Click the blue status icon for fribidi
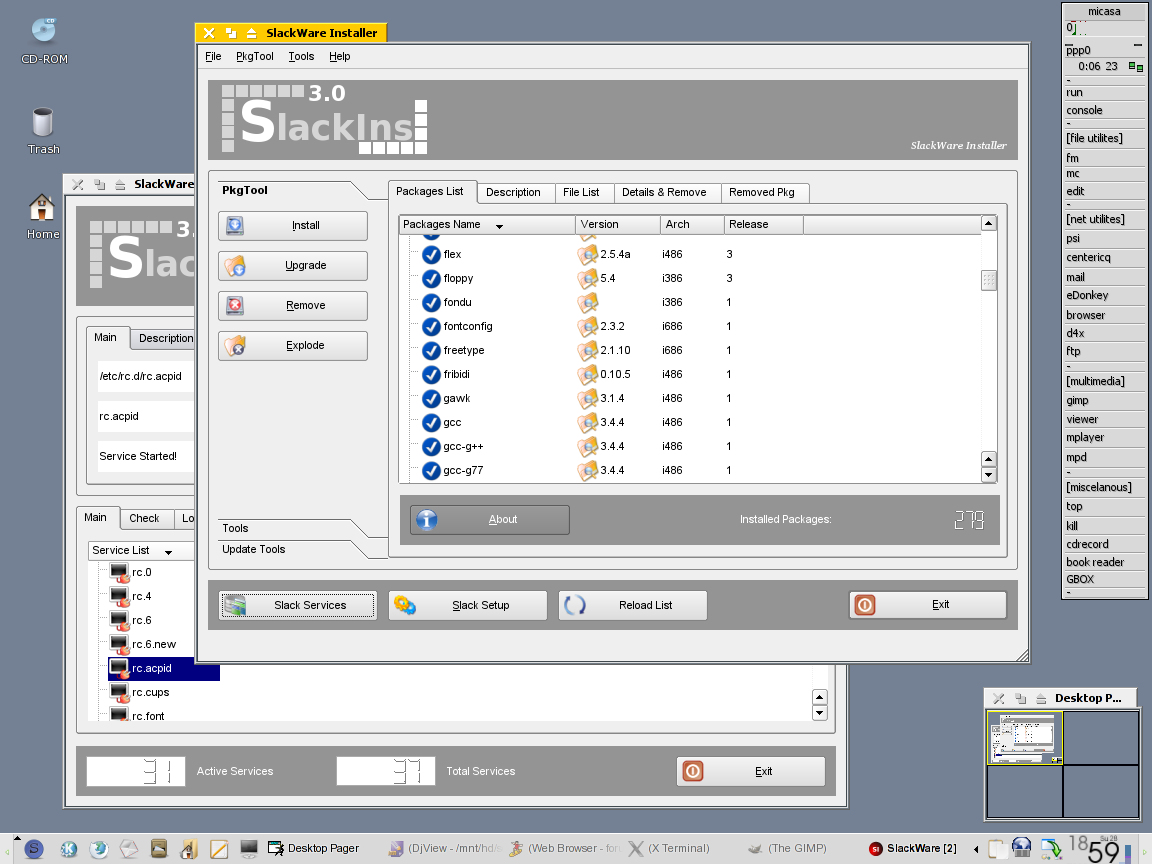The width and height of the screenshot is (1152, 864). [x=431, y=374]
